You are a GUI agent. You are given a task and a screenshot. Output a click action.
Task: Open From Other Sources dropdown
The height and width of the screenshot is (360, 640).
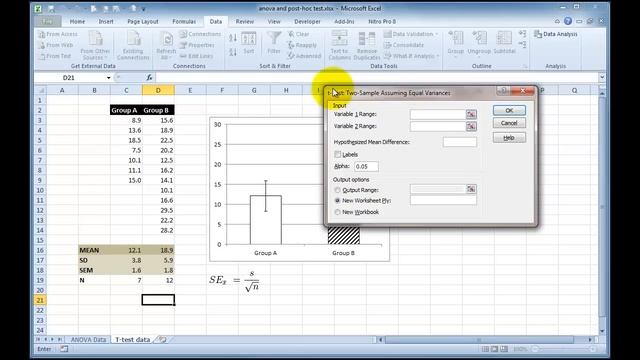[95, 45]
